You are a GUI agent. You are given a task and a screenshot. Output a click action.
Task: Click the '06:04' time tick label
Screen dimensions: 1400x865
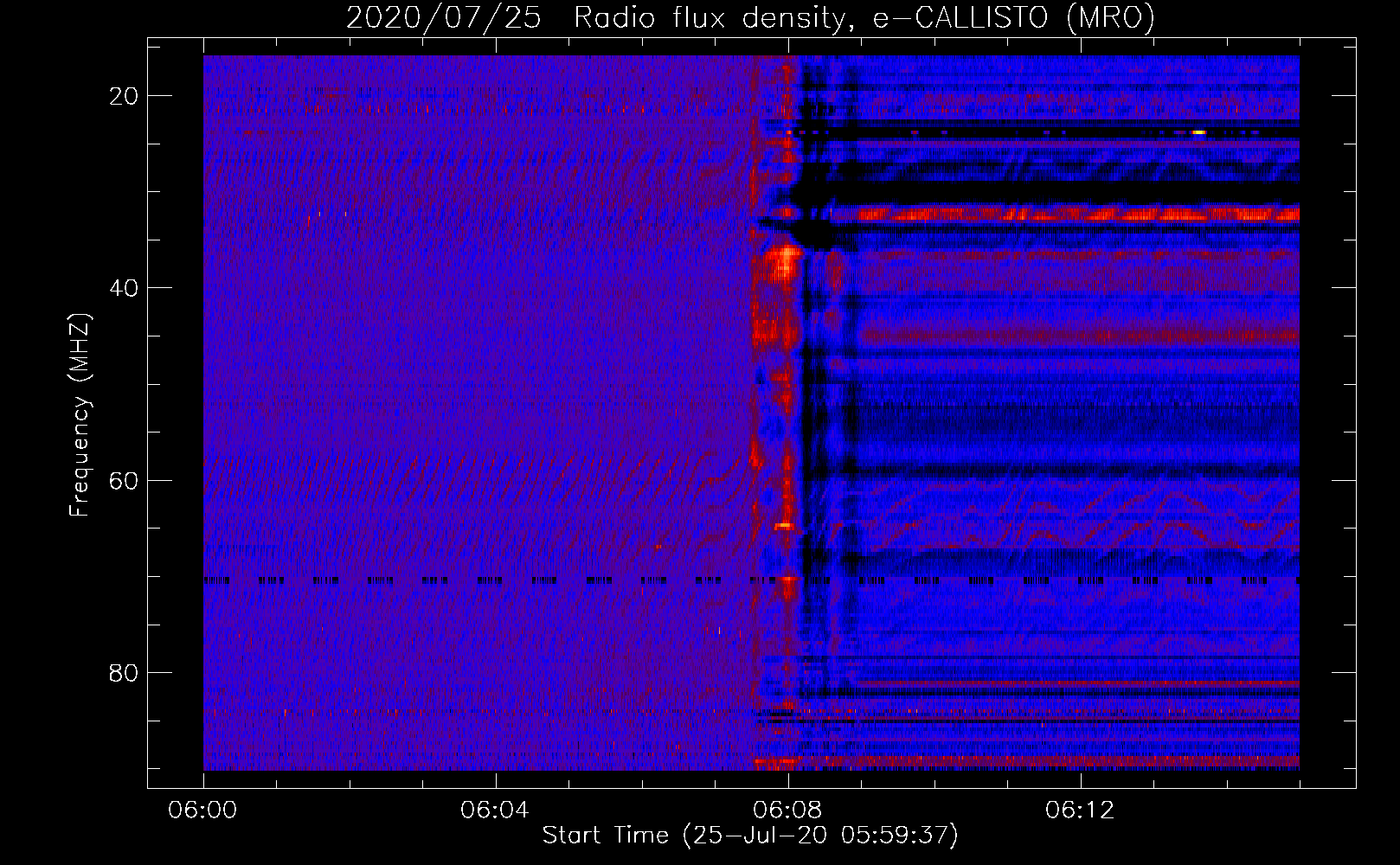pos(495,811)
